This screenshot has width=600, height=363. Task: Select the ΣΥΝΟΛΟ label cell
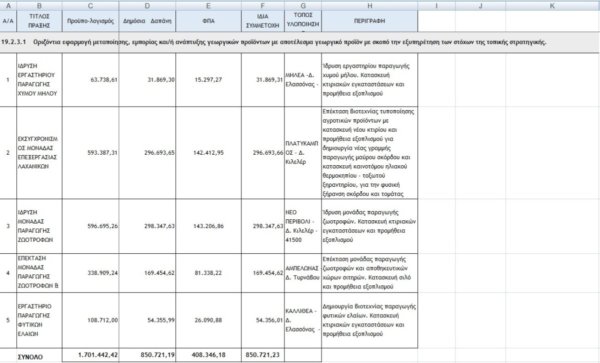(39, 356)
